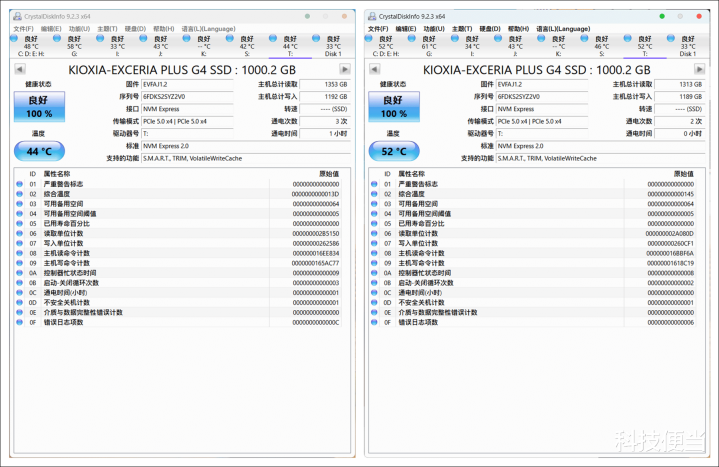Click 1313 GB host reads field in right window

tap(680, 84)
